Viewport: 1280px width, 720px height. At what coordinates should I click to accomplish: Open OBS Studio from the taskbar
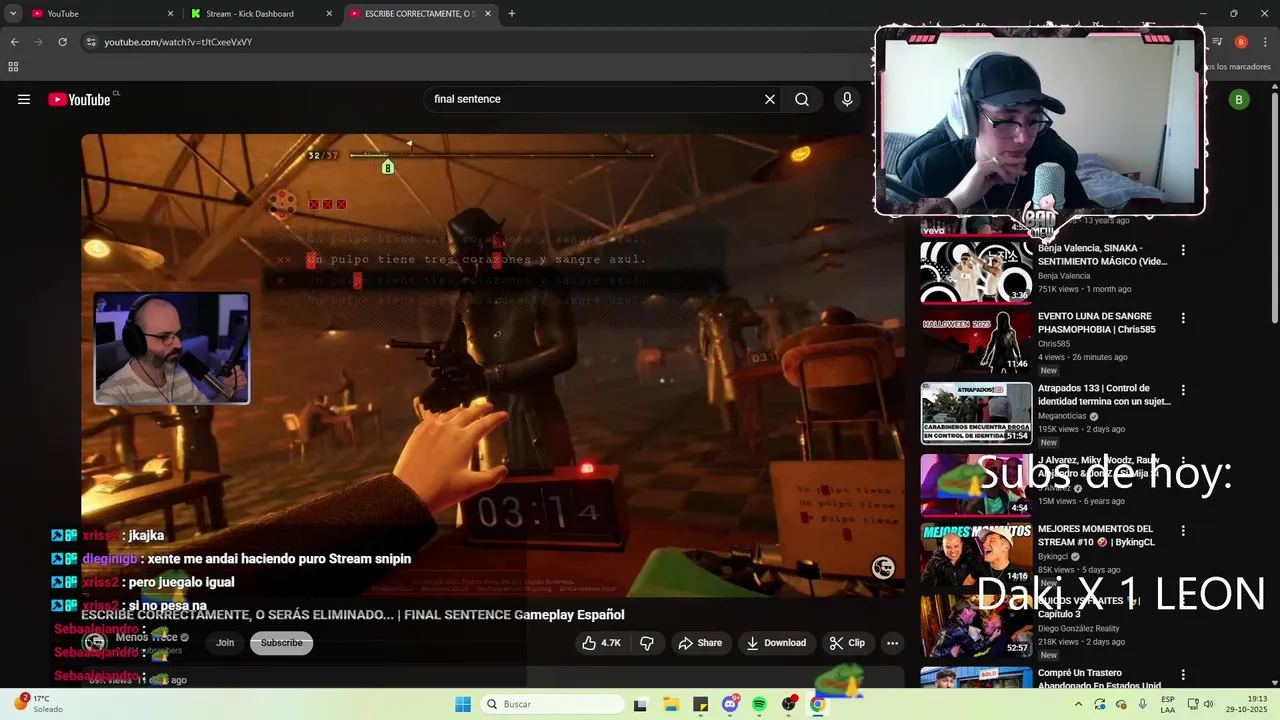coord(789,704)
